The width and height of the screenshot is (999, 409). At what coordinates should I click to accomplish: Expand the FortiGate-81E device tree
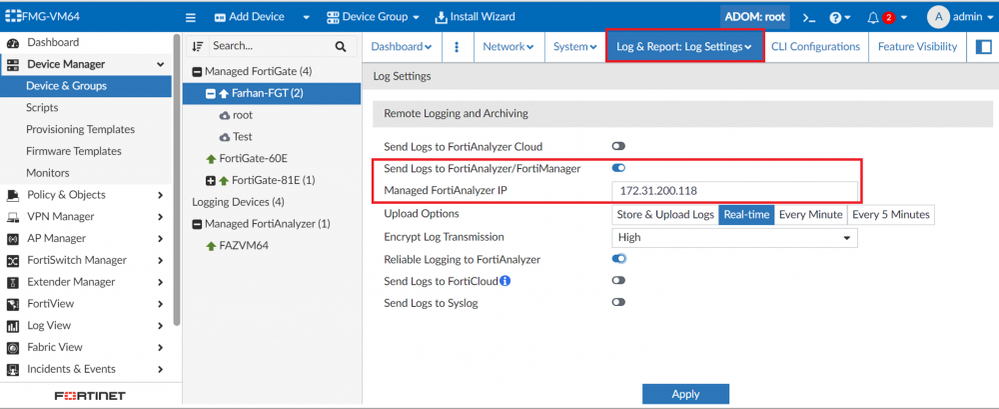pos(210,181)
